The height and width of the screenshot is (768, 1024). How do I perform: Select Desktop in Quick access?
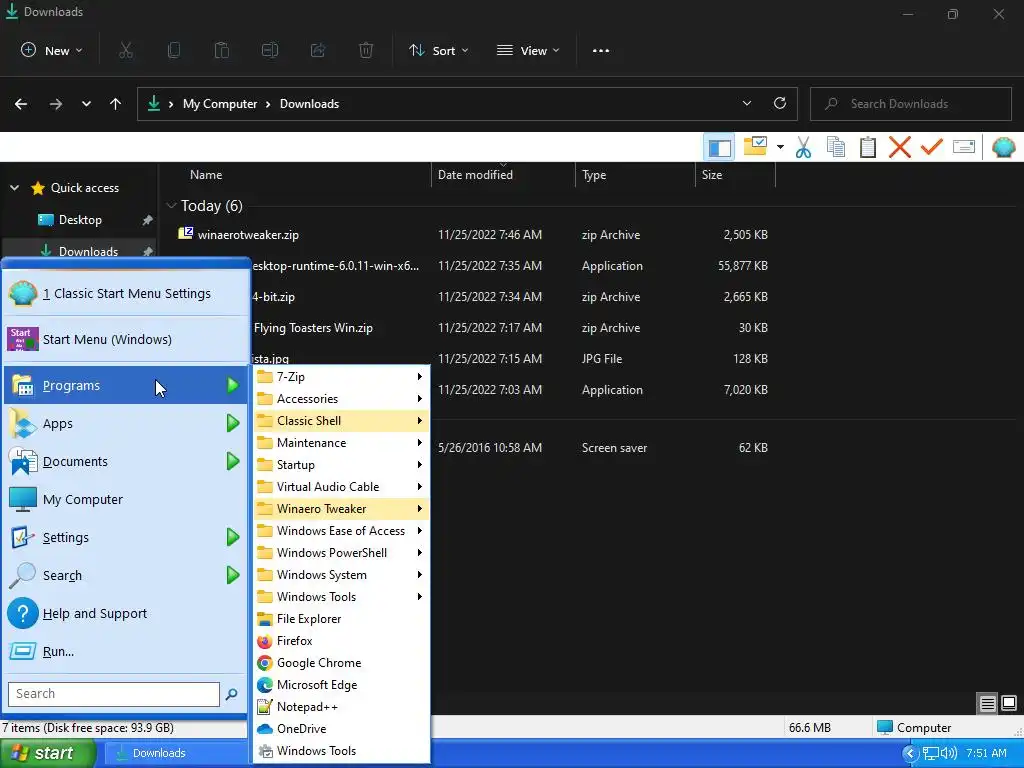pos(80,220)
